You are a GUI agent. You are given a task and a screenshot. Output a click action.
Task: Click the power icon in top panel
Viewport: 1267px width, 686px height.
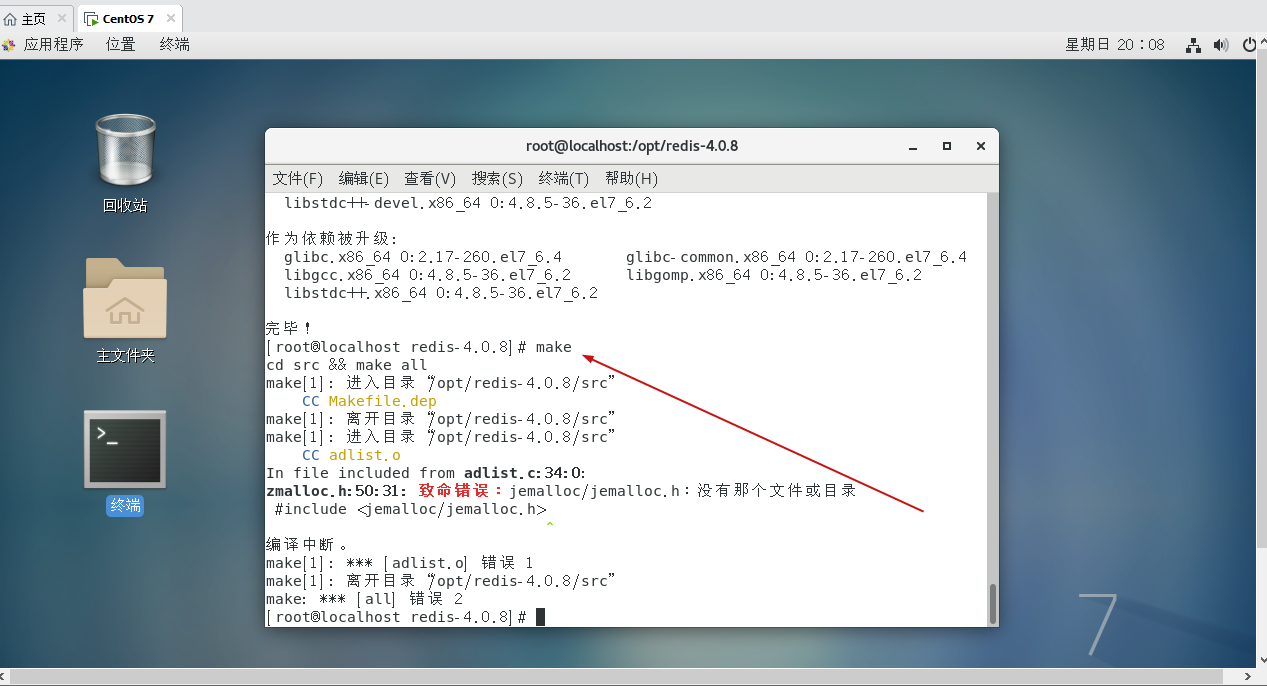tap(1250, 45)
